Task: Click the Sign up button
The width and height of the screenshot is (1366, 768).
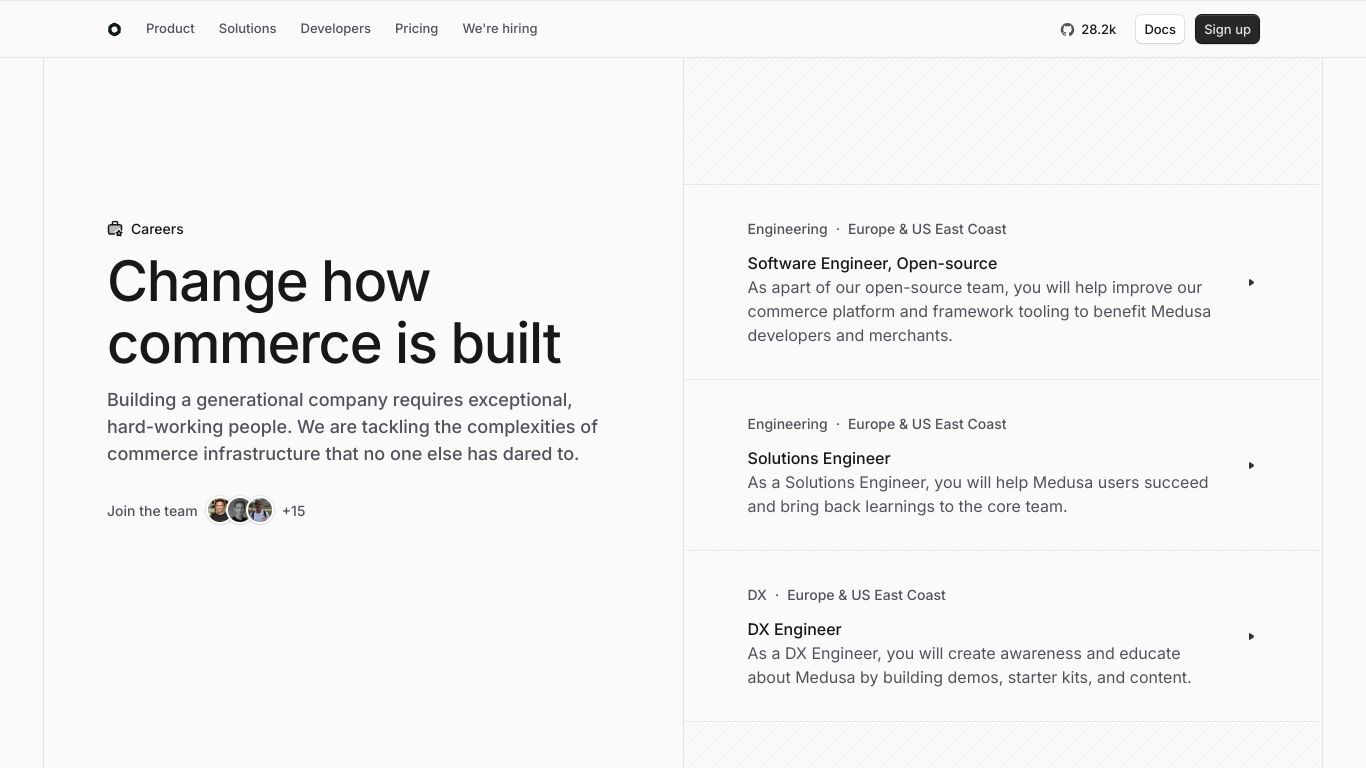Action: pyautogui.click(x=1227, y=29)
